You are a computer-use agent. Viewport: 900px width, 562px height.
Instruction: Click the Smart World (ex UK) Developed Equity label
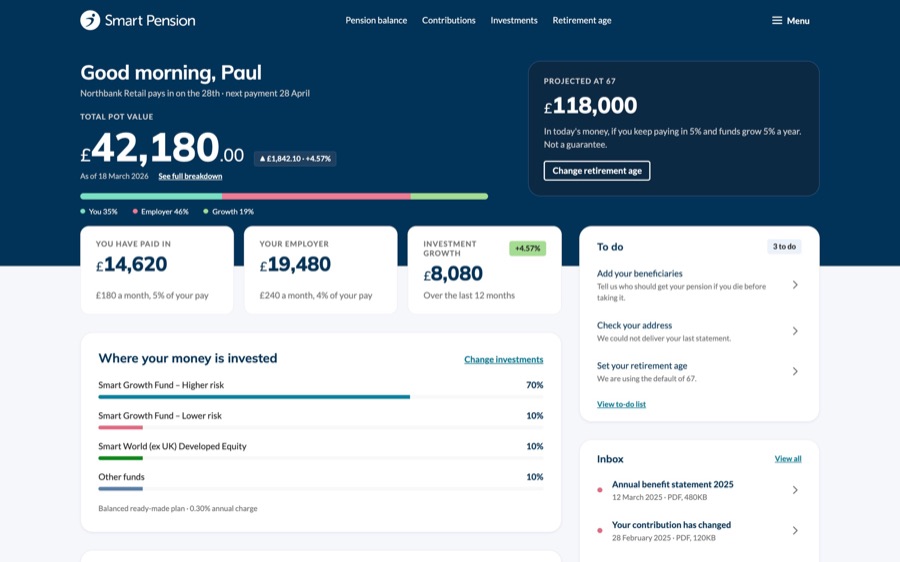(x=172, y=446)
